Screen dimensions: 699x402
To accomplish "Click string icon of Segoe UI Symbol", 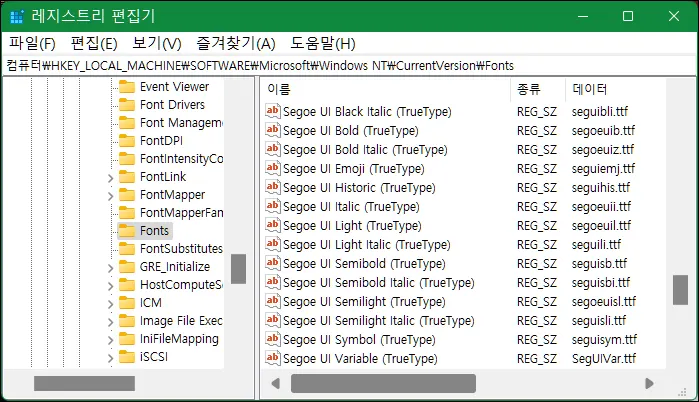I will click(x=272, y=339).
